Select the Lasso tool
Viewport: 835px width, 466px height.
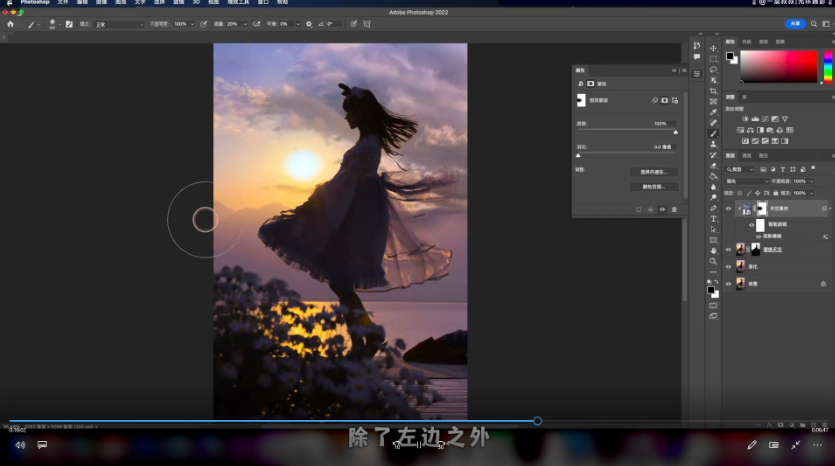[x=713, y=70]
